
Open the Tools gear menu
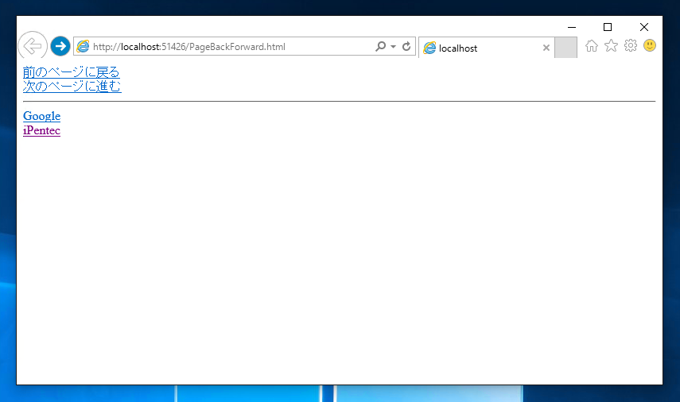coord(630,46)
